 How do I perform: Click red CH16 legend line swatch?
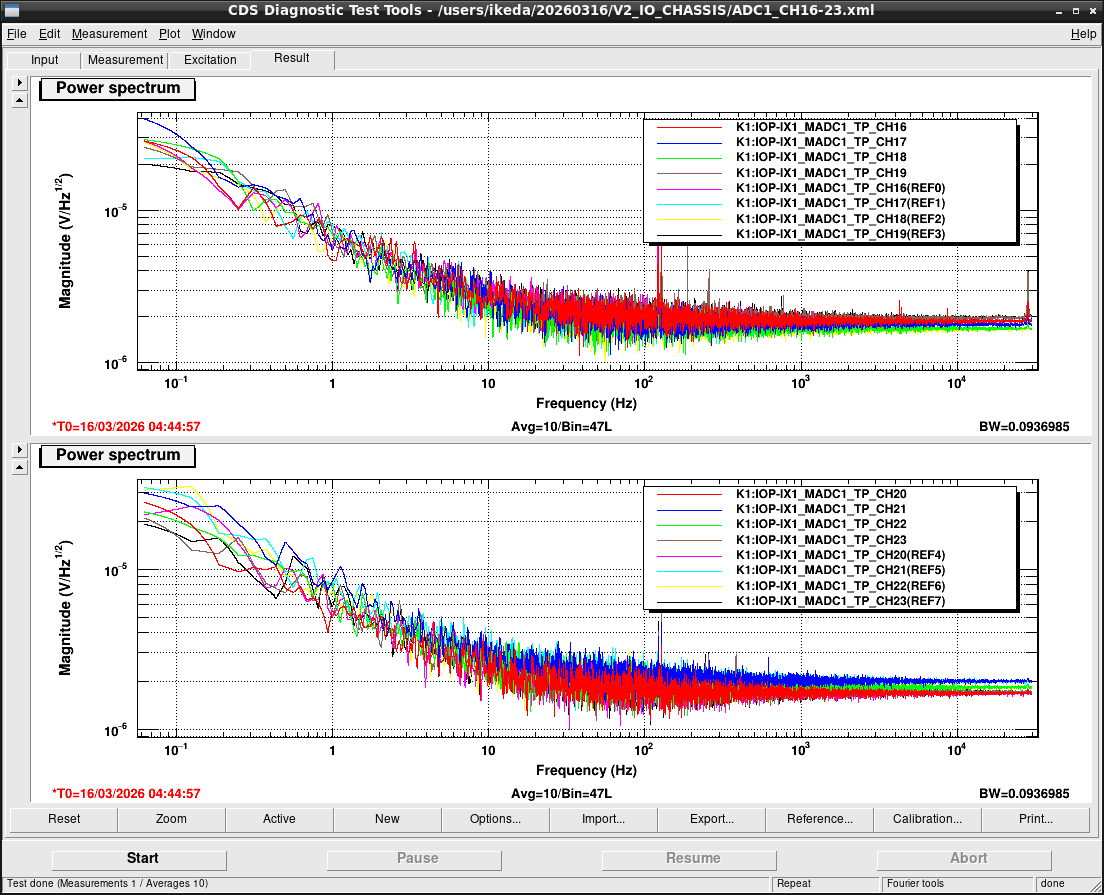[689, 127]
